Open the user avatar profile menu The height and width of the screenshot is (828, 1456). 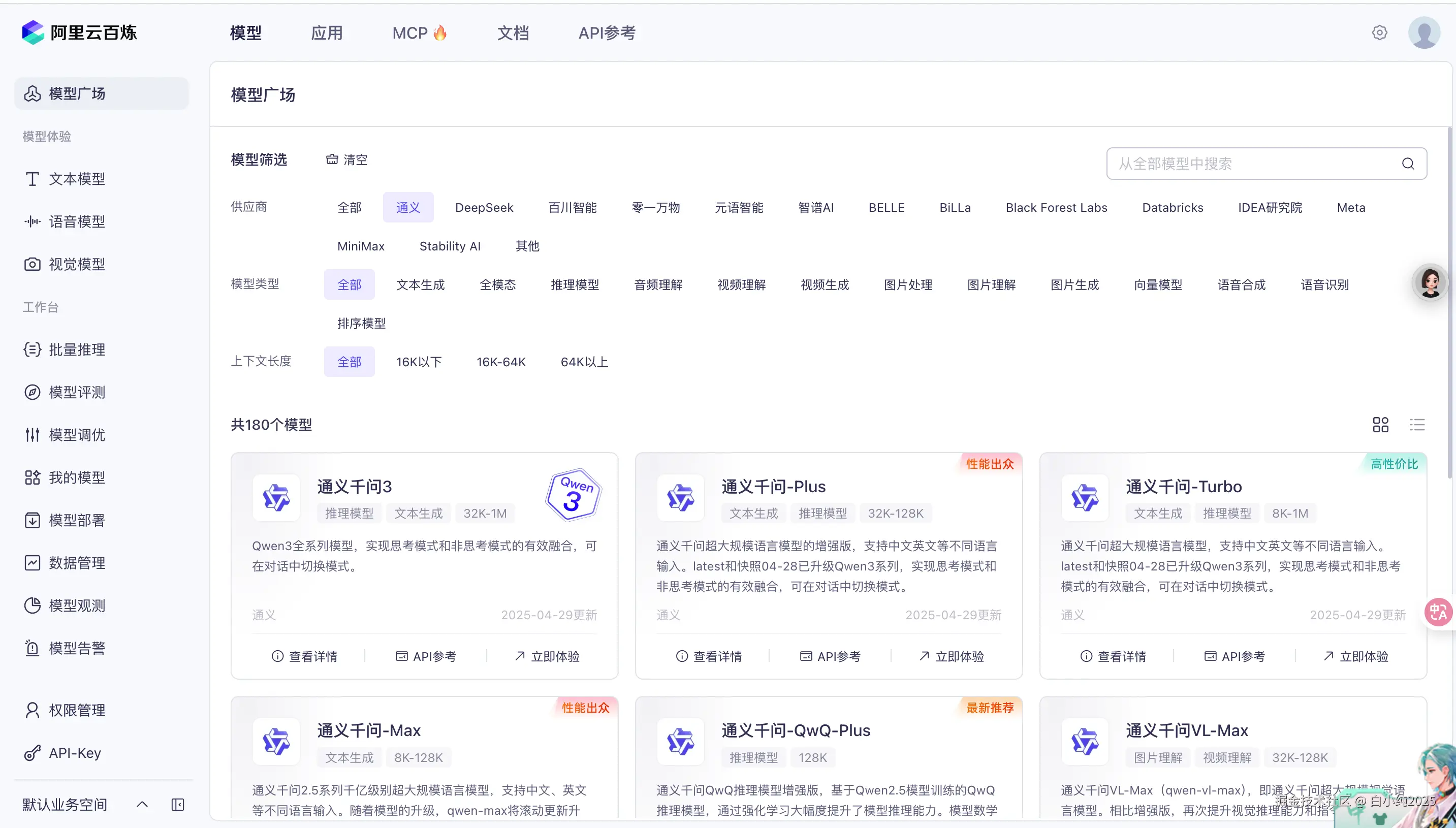click(x=1424, y=33)
